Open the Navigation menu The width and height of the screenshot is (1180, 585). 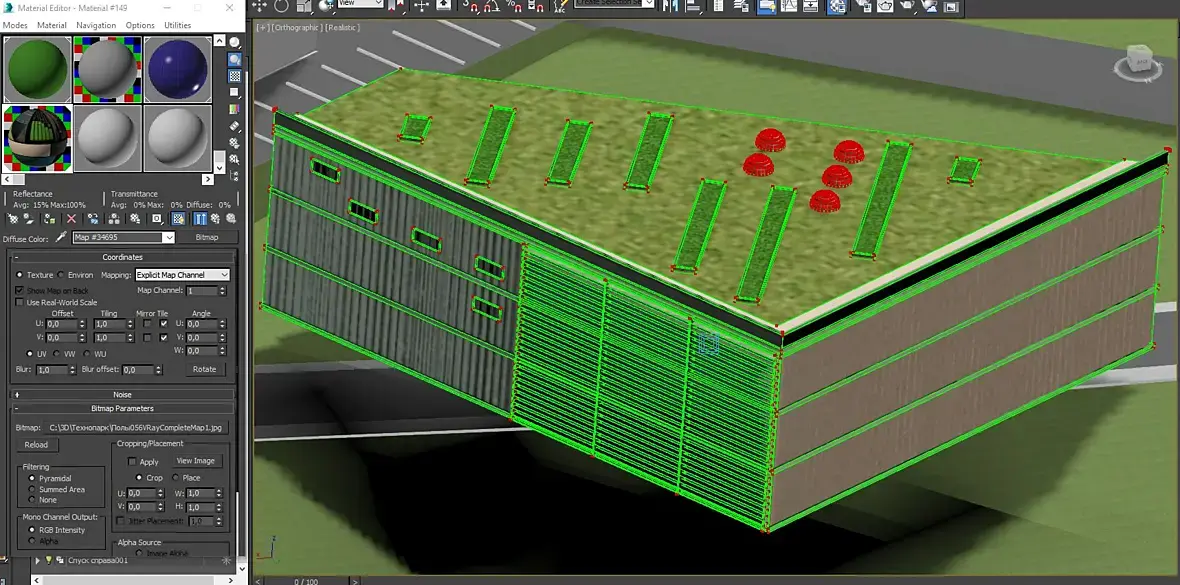(x=96, y=25)
